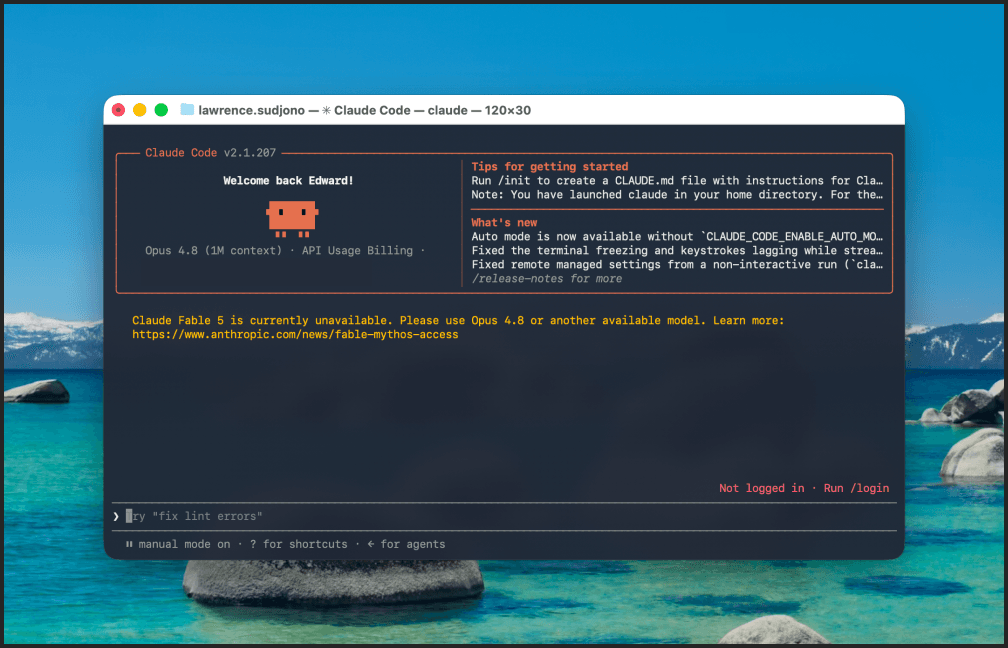
Task: Click the "Run /init to create a CLAUDE.md" tip
Action: (x=677, y=181)
